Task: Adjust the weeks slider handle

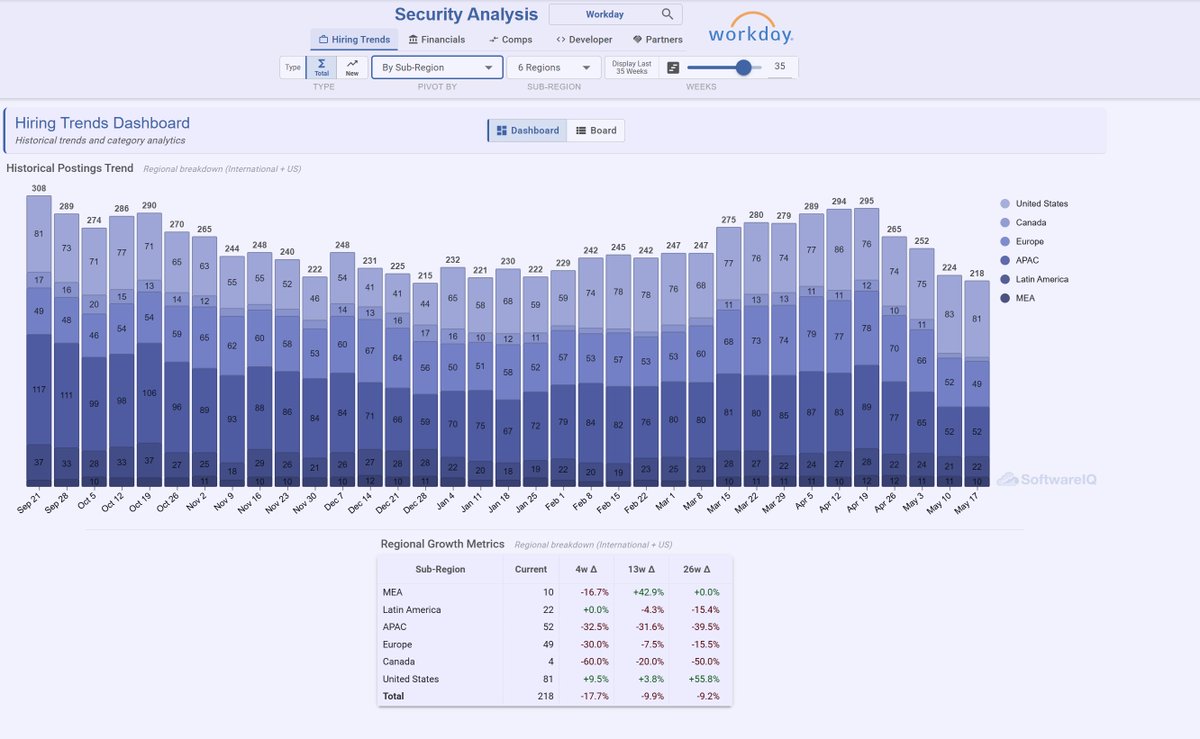Action: click(x=743, y=67)
